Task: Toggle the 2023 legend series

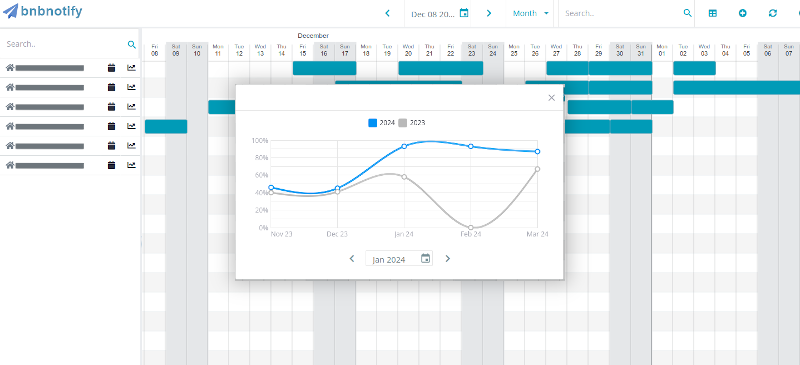Action: click(x=412, y=123)
